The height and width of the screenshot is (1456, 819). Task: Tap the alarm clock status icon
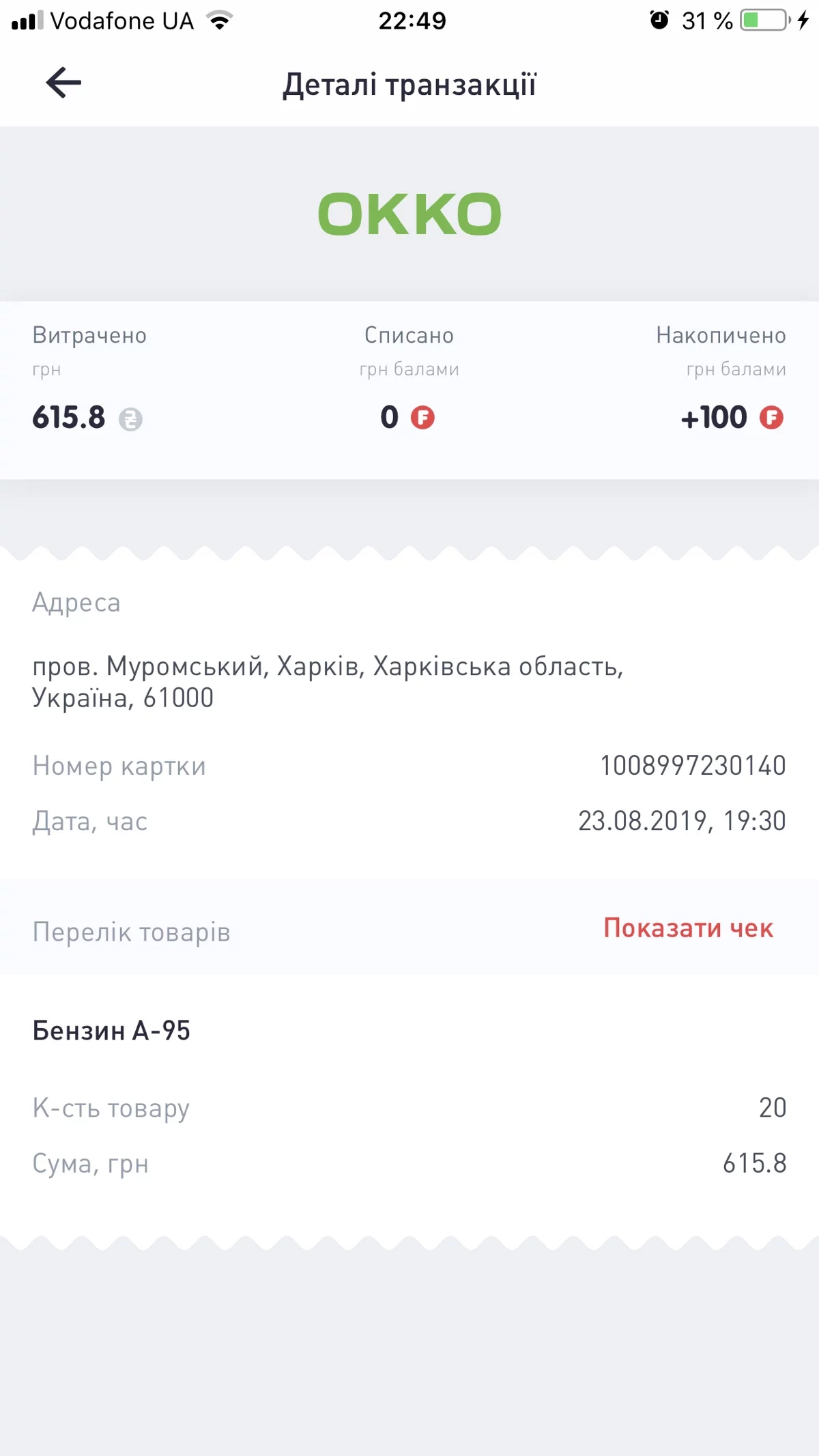[659, 20]
